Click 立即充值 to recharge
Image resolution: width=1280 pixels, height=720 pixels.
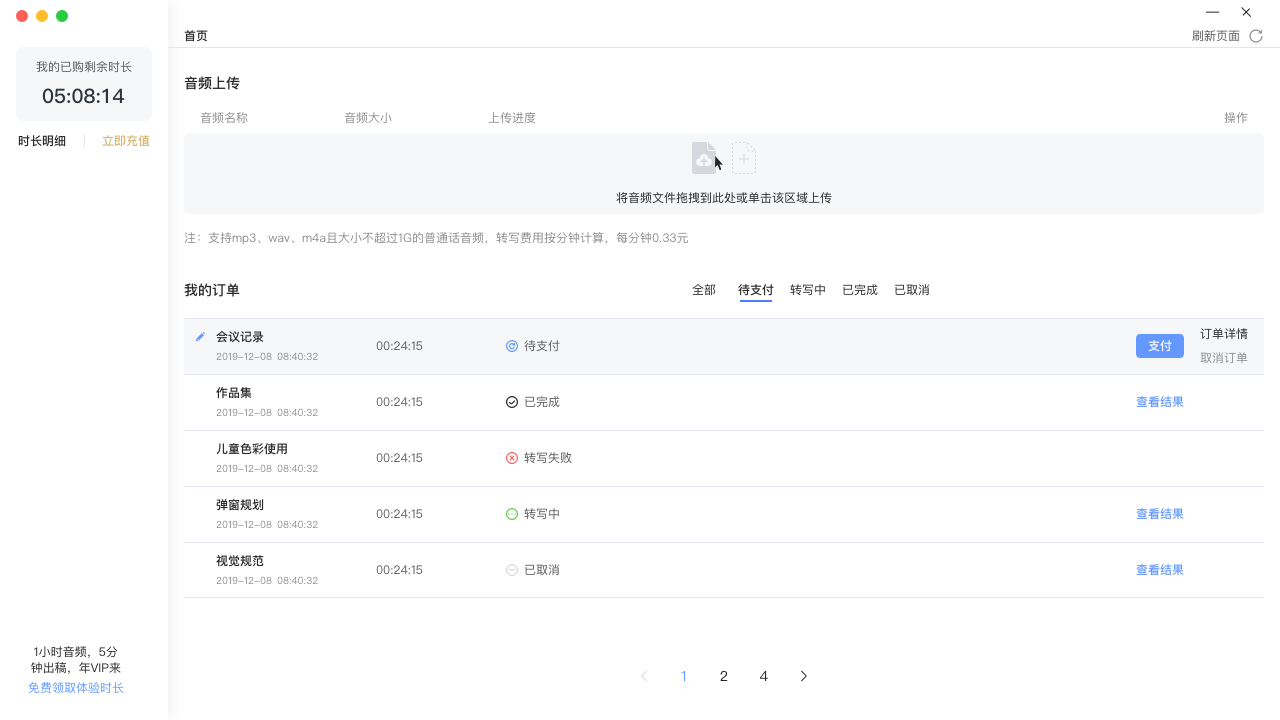point(126,140)
